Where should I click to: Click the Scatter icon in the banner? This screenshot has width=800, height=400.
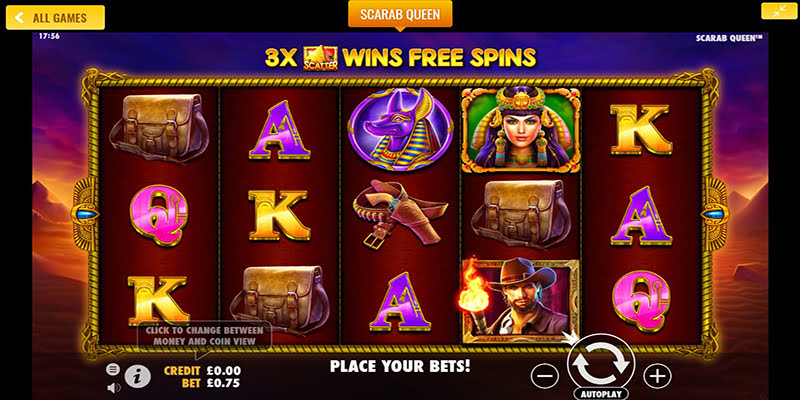click(320, 58)
